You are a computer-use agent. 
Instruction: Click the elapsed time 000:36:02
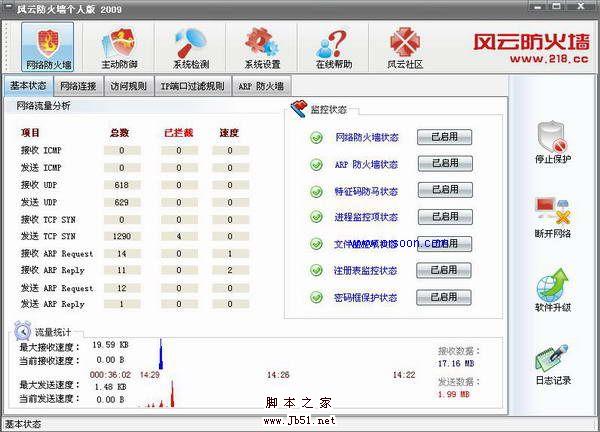pyautogui.click(x=110, y=375)
